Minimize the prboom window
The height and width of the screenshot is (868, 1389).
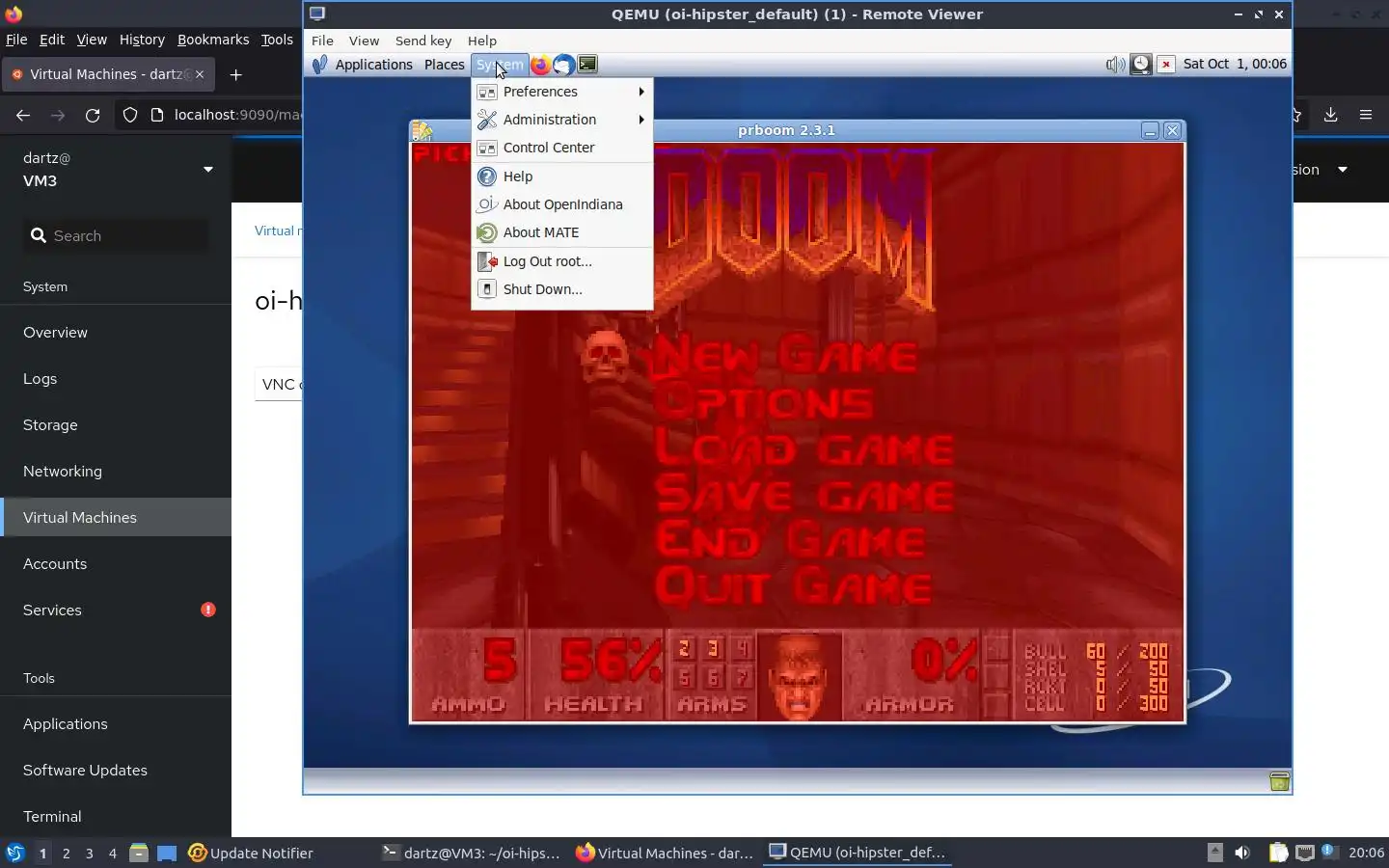click(1150, 131)
